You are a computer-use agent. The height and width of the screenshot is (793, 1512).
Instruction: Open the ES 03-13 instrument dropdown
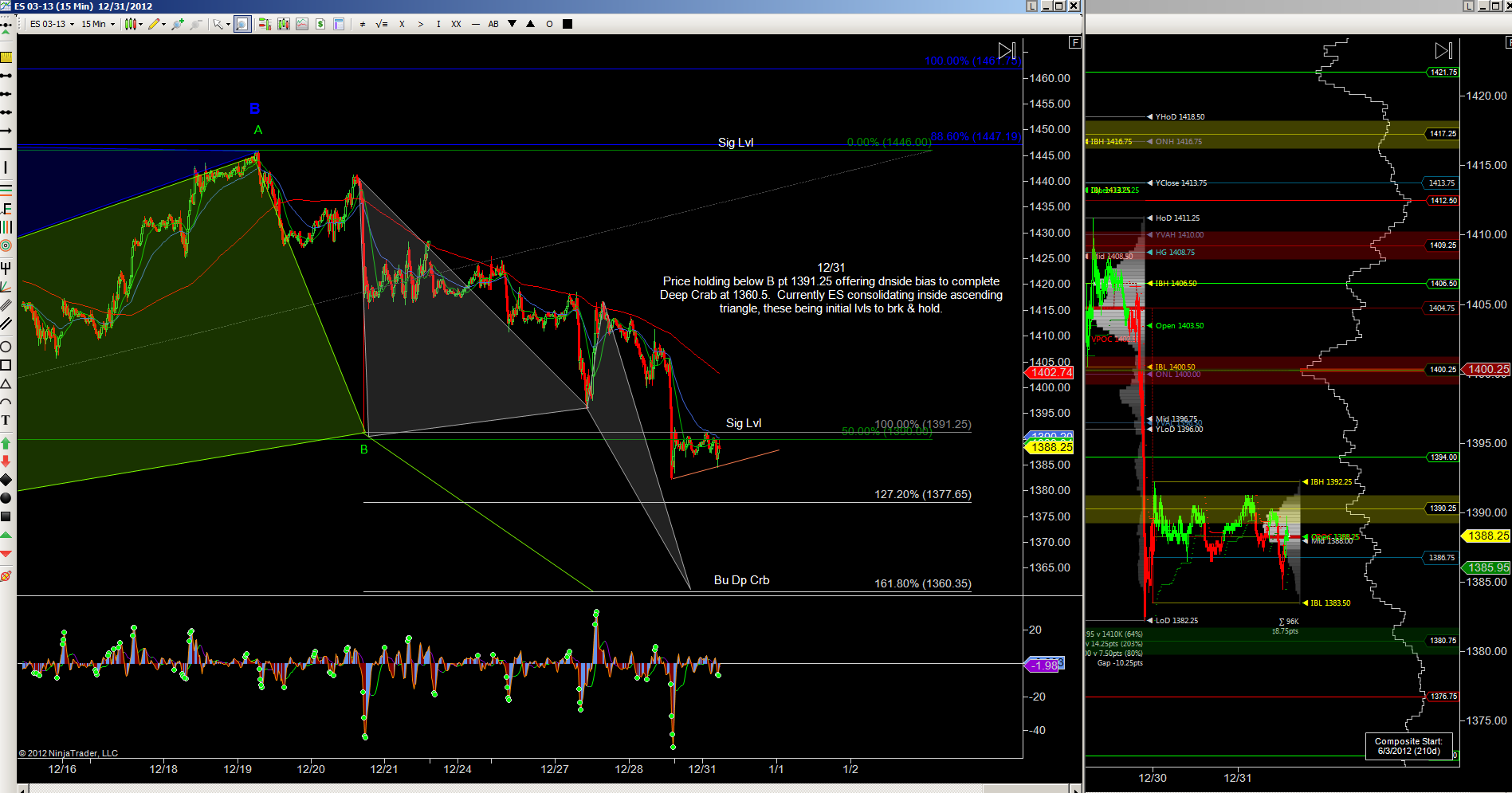click(x=52, y=24)
